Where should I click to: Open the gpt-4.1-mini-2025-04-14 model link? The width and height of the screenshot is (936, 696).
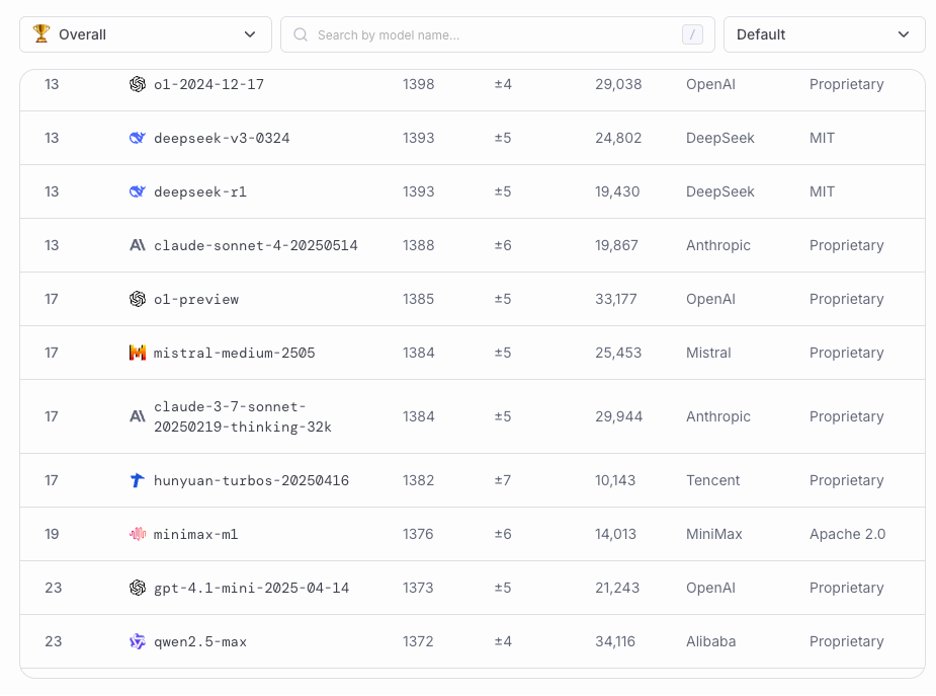(x=251, y=588)
